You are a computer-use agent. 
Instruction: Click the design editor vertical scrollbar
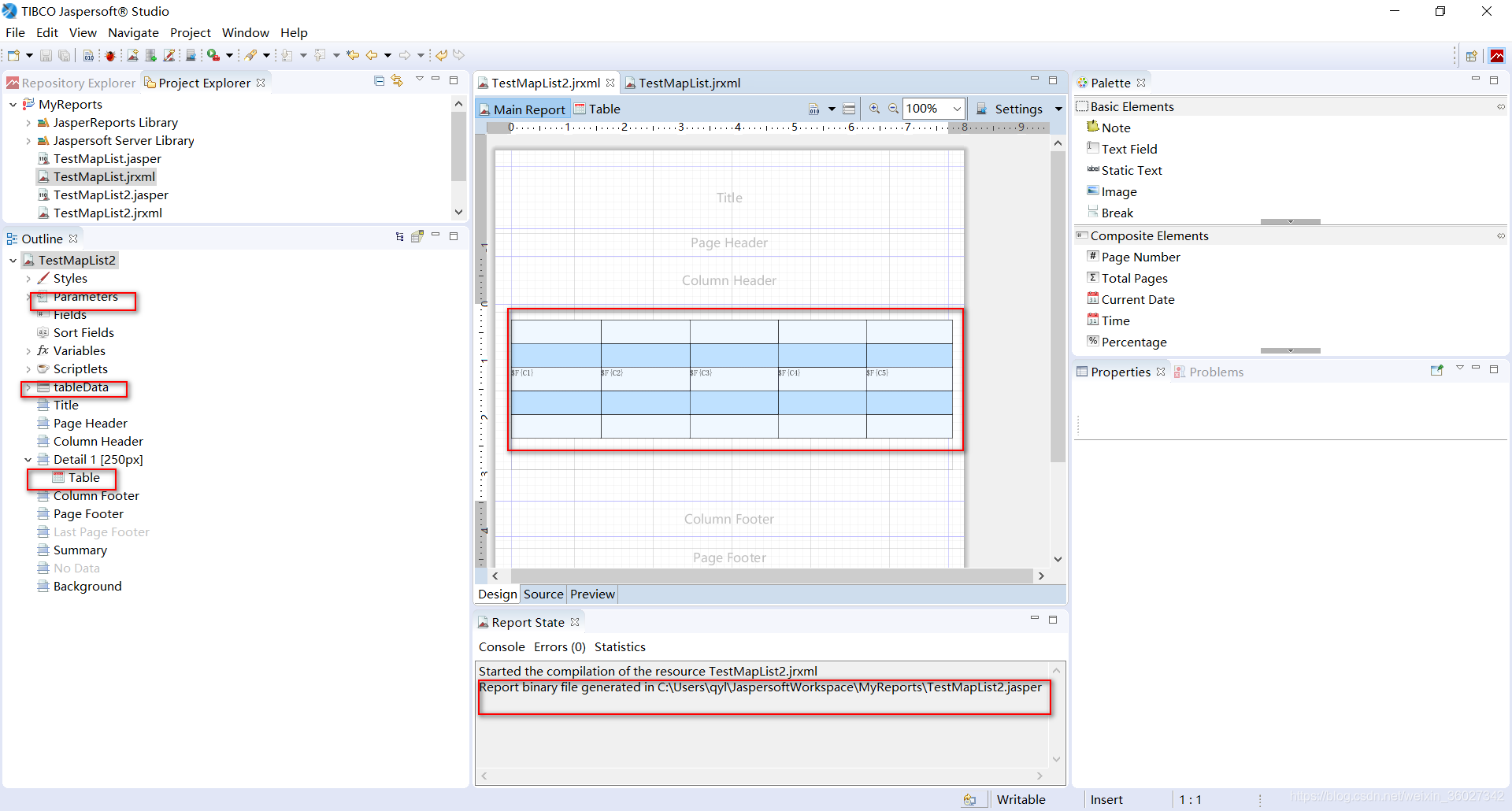(x=1058, y=306)
